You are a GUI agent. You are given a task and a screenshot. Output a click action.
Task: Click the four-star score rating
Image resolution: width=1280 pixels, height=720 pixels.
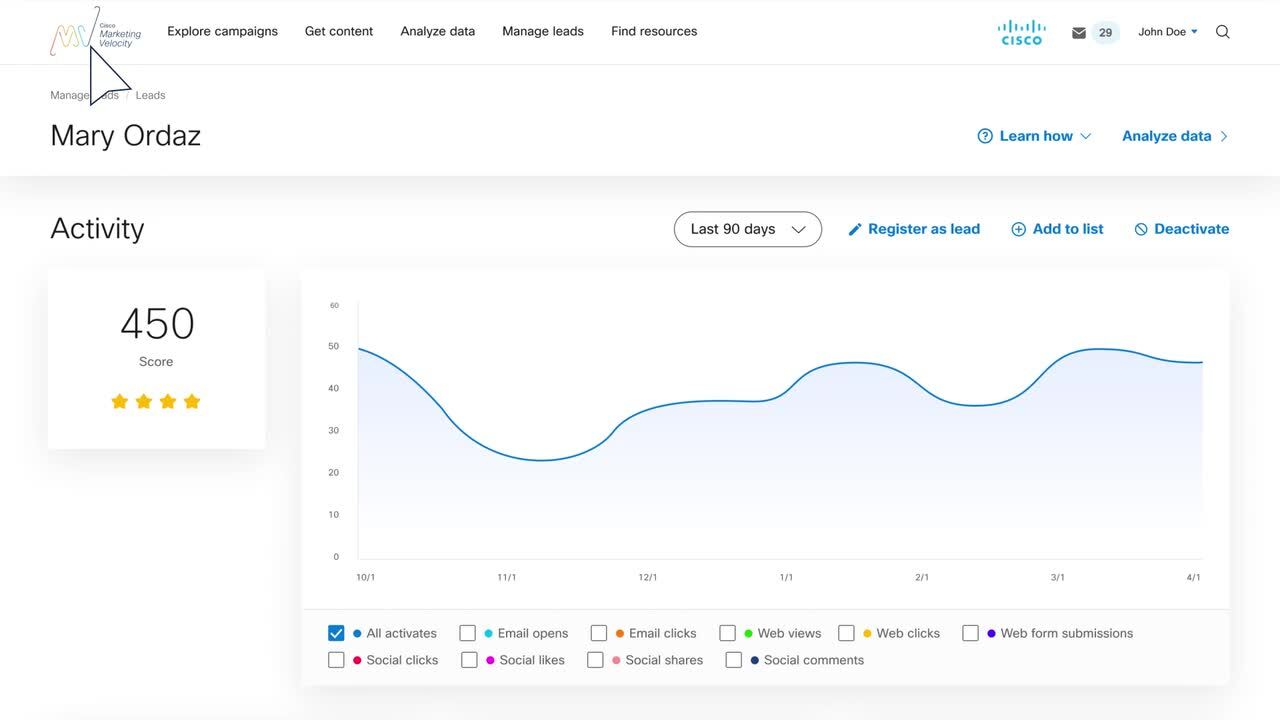156,402
